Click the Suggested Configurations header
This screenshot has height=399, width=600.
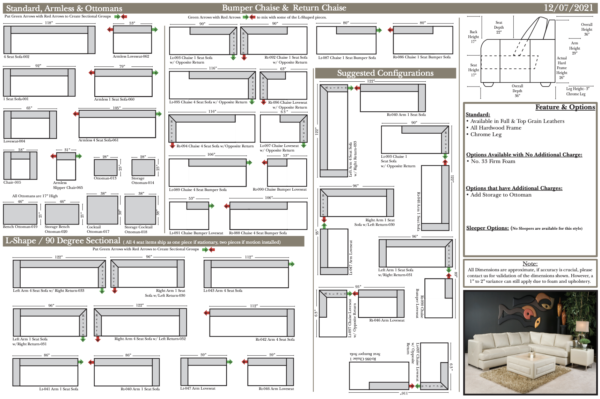pos(385,73)
